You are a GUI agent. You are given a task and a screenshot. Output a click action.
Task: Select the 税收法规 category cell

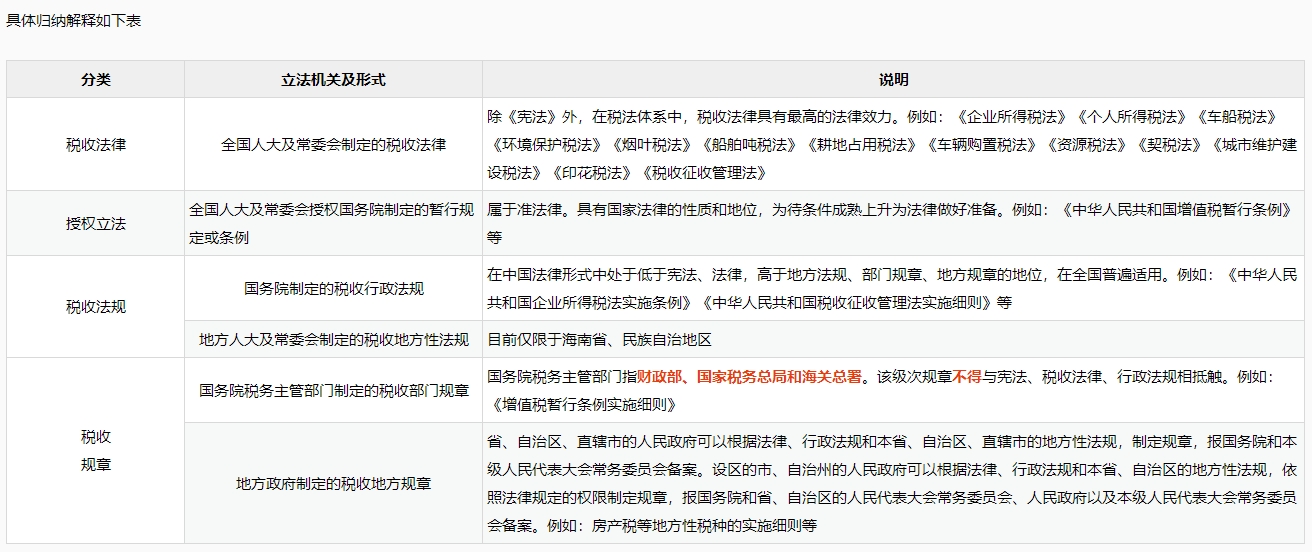pyautogui.click(x=96, y=306)
